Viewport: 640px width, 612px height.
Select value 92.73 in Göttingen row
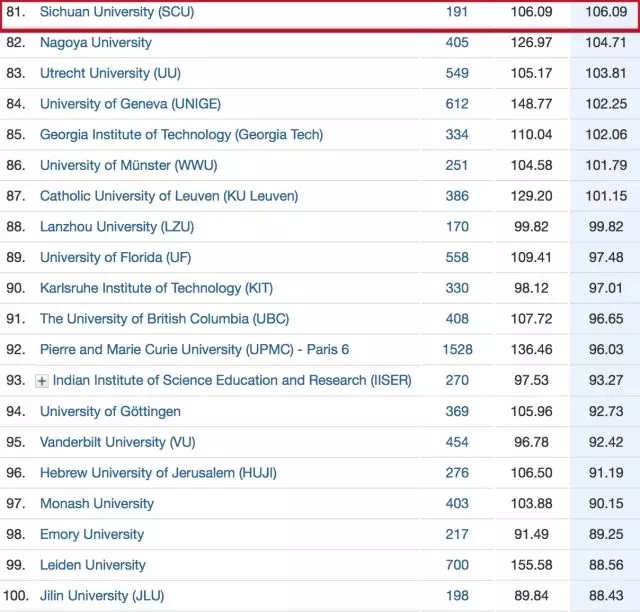tap(606, 411)
